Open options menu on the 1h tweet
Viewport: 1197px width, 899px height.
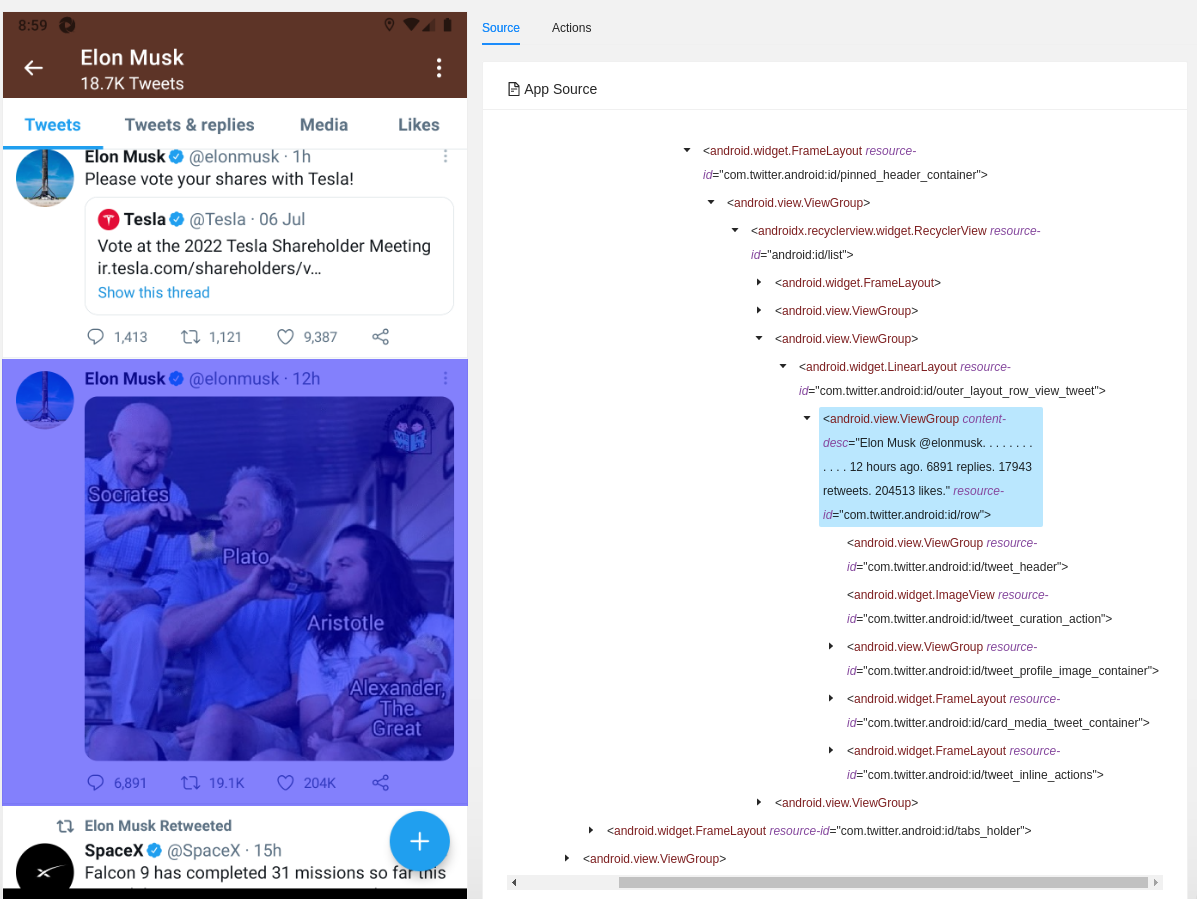tap(445, 156)
